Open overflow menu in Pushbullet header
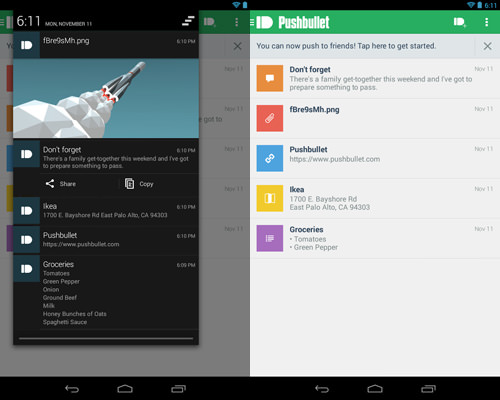 click(487, 22)
